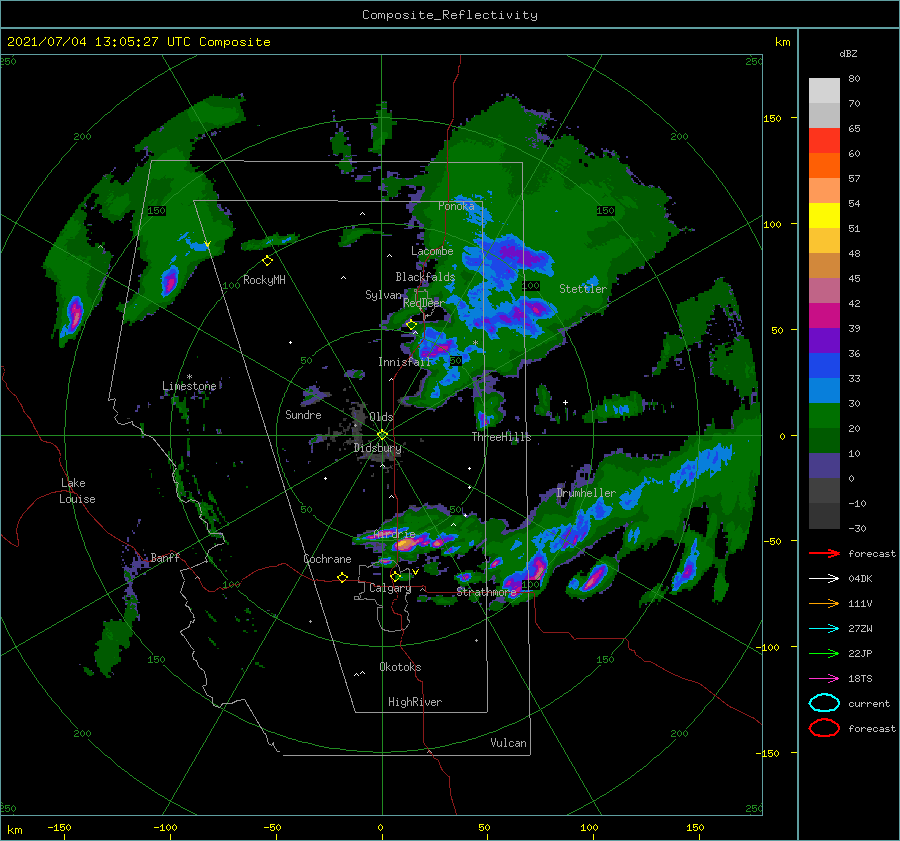This screenshot has height=841, width=900.
Task: Click the HighRiver city label
Action: click(415, 702)
